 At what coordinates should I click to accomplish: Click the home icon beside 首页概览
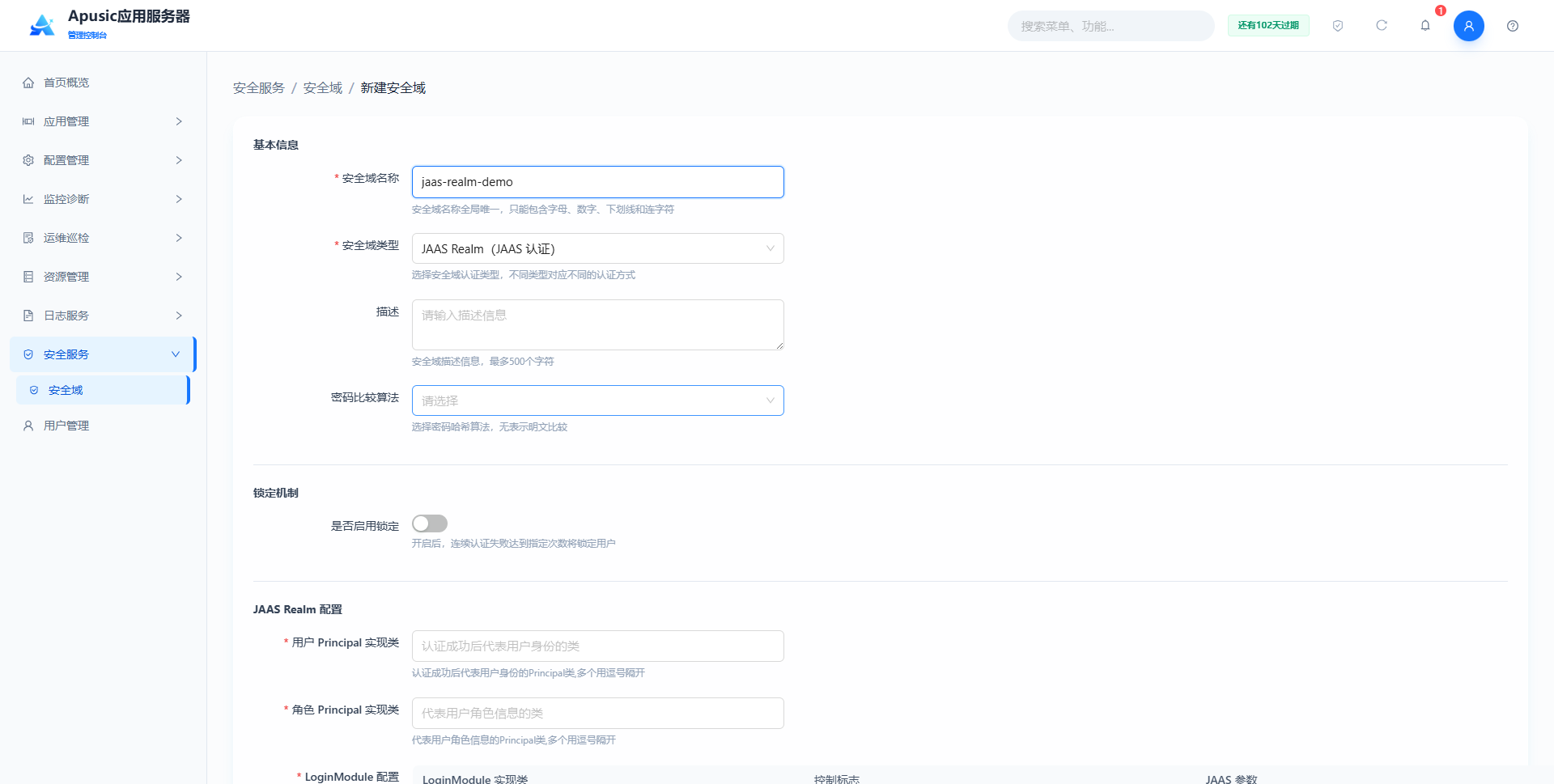point(28,83)
